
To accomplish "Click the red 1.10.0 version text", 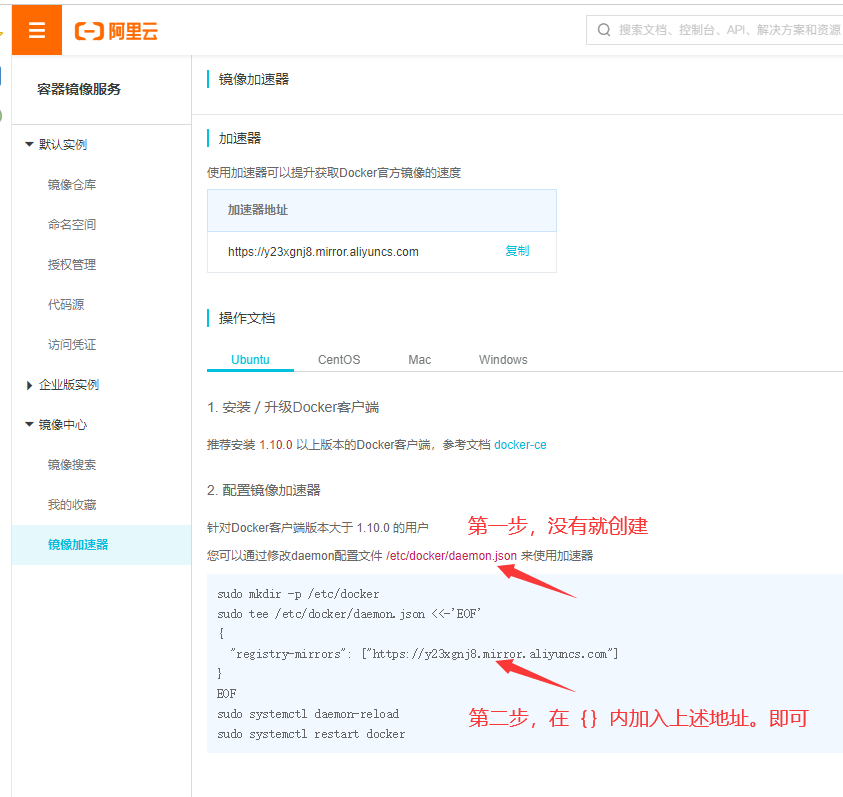I will [276, 445].
